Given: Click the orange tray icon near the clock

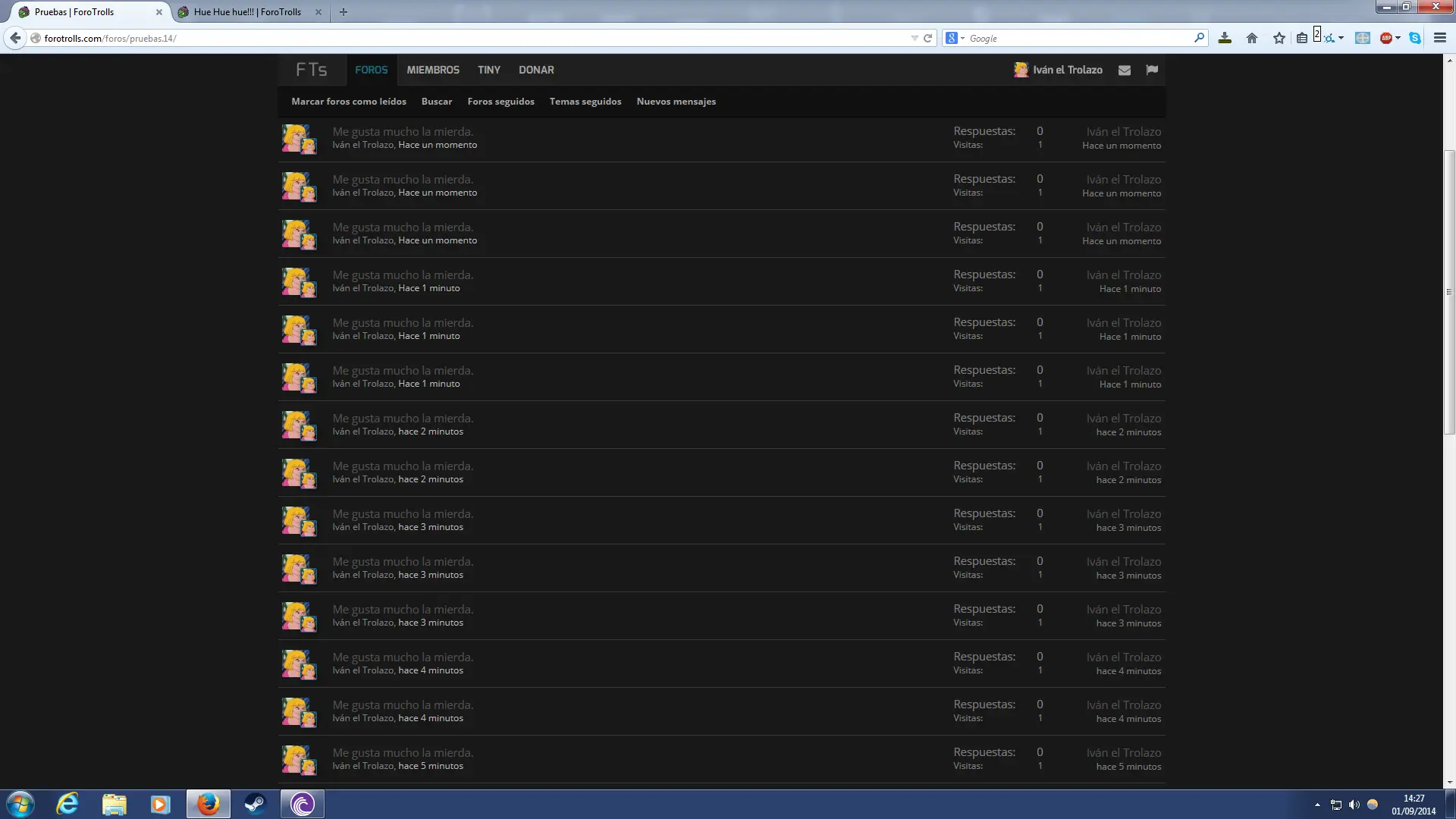Looking at the screenshot, I should 1372,805.
